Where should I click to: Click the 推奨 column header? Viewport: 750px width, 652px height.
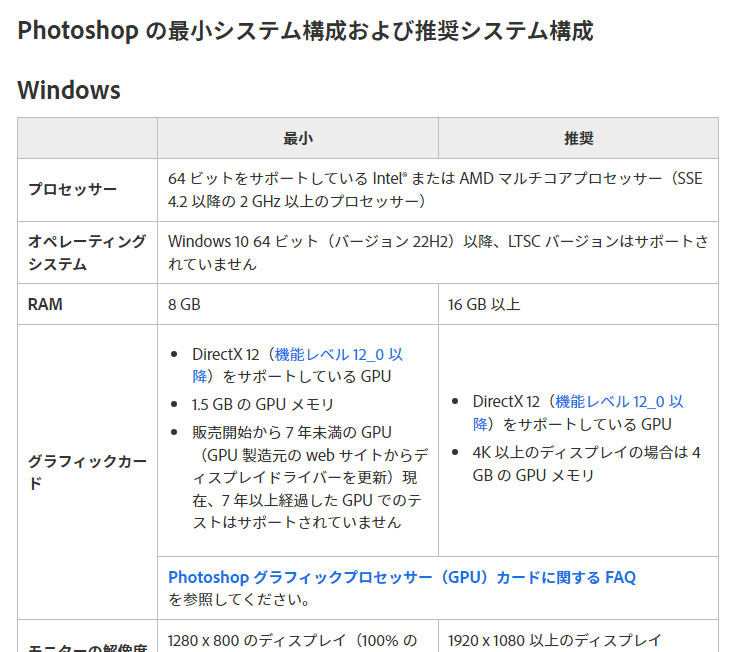point(579,139)
